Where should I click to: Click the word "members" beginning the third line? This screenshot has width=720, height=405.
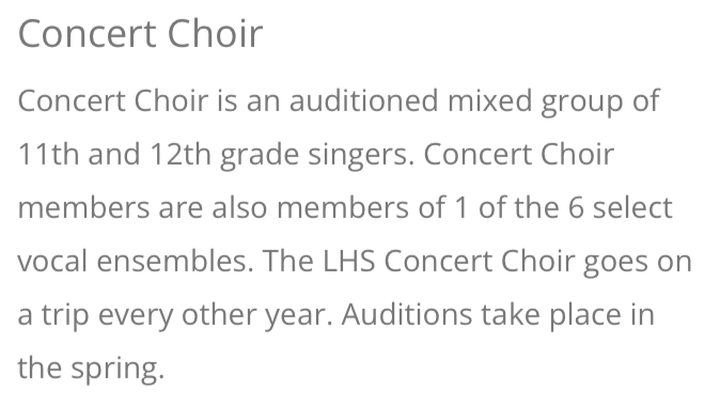point(84,207)
